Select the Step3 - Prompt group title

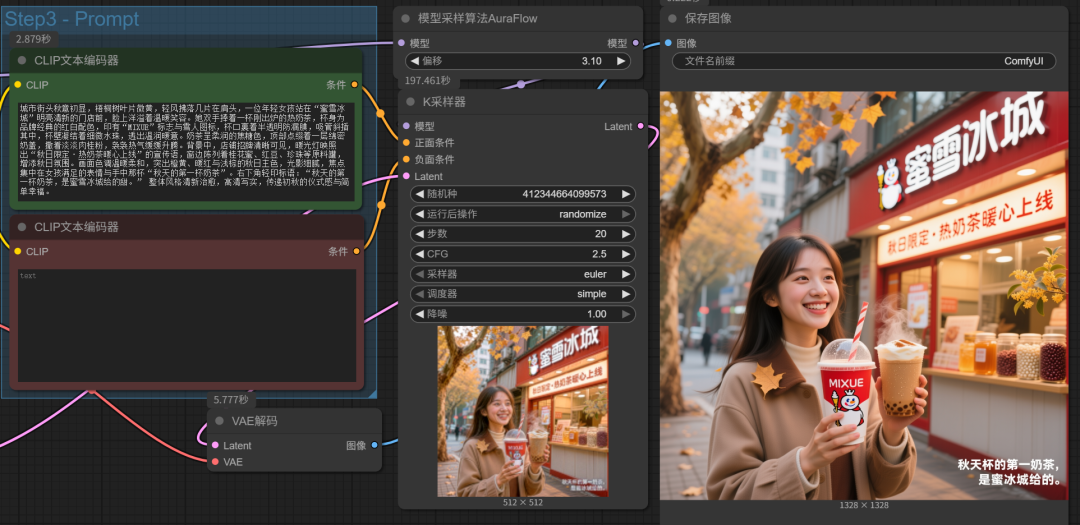click(x=72, y=19)
